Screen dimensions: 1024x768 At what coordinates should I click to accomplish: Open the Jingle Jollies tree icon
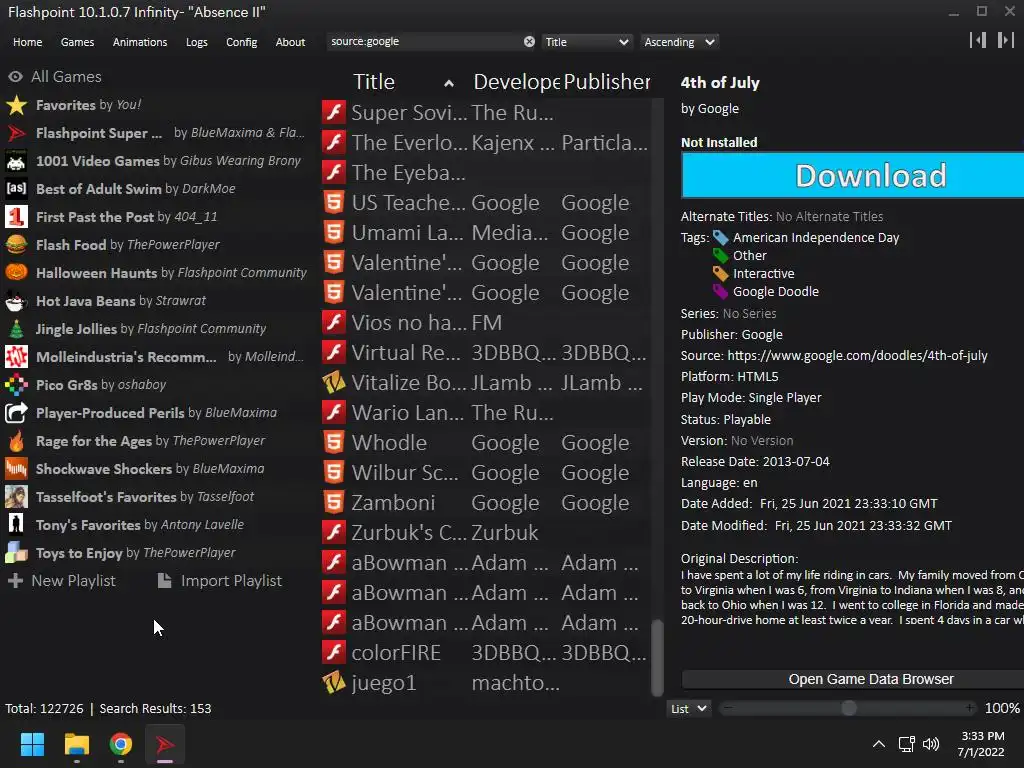(x=16, y=329)
